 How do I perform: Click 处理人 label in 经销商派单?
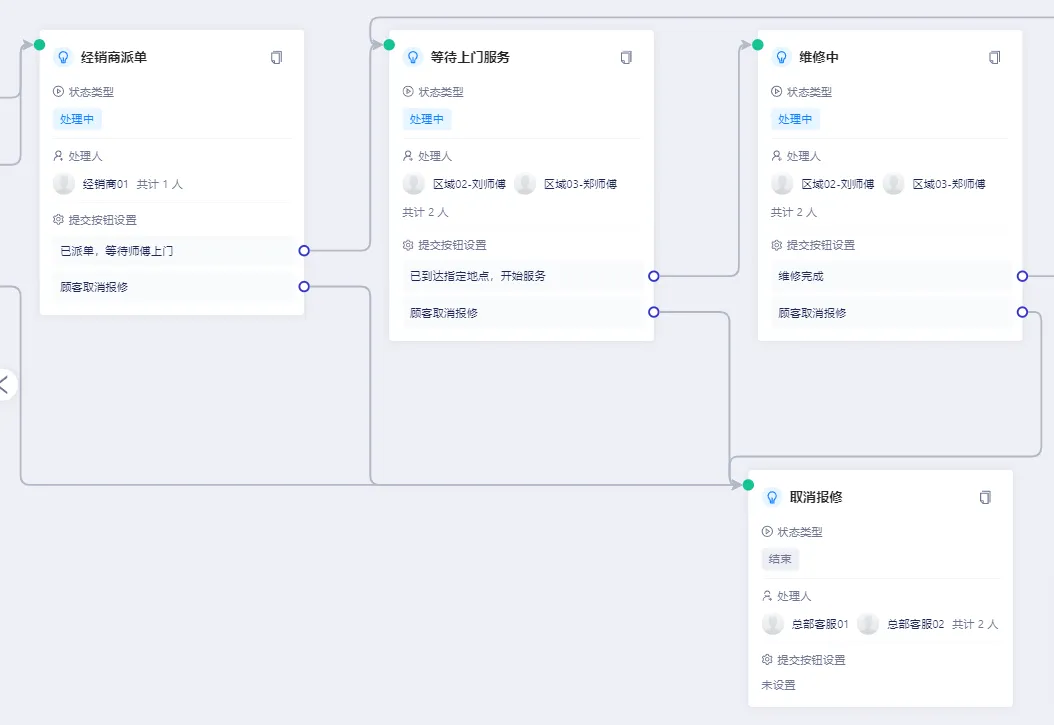tap(85, 156)
